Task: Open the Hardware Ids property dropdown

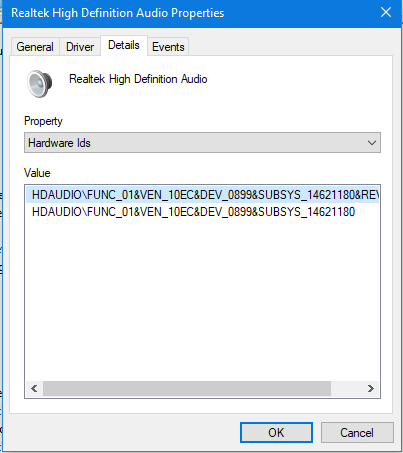Action: click(x=202, y=143)
